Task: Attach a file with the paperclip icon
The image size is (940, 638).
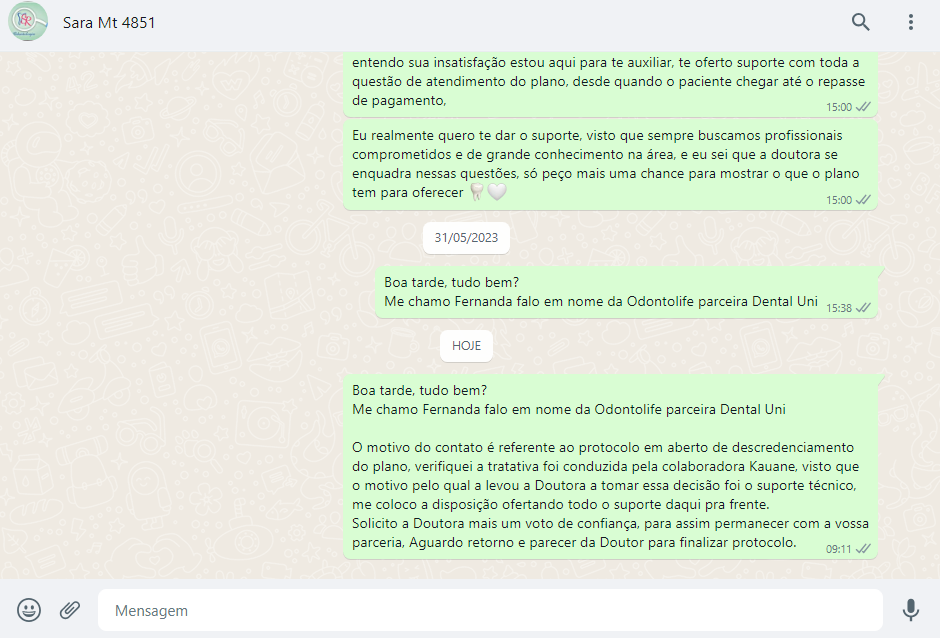Action: click(x=70, y=610)
